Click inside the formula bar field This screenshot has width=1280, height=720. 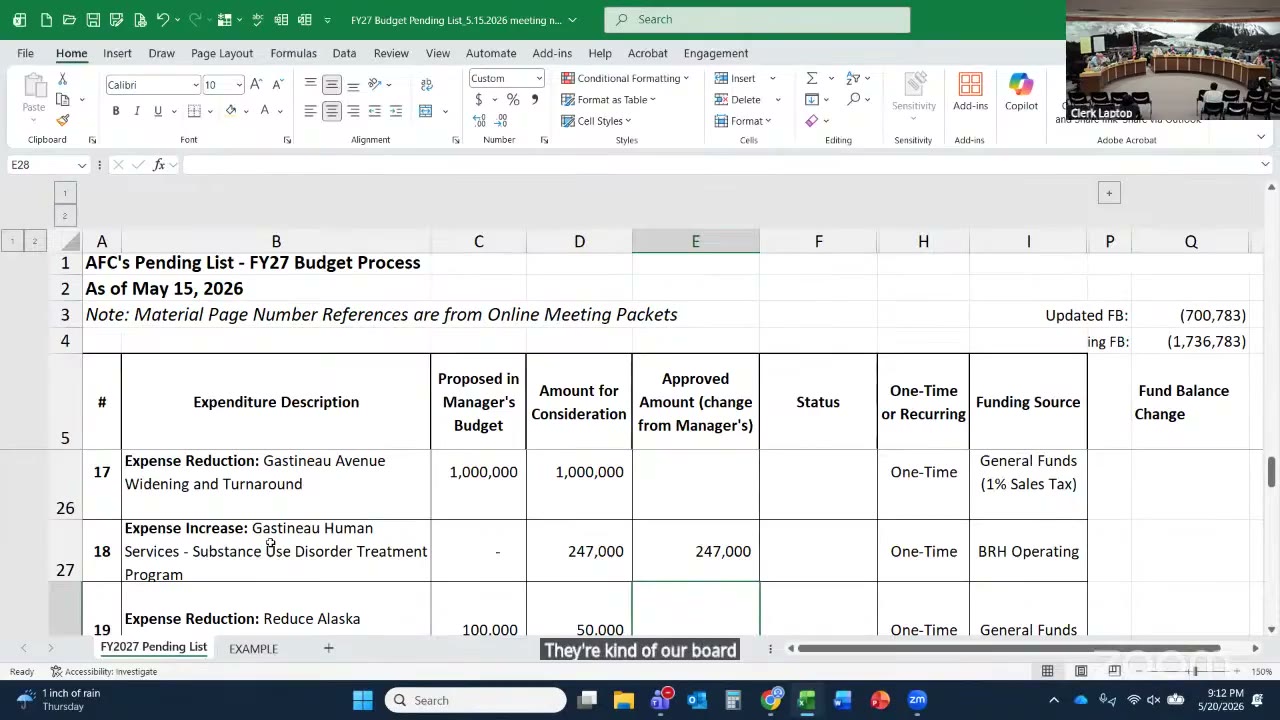pos(720,165)
